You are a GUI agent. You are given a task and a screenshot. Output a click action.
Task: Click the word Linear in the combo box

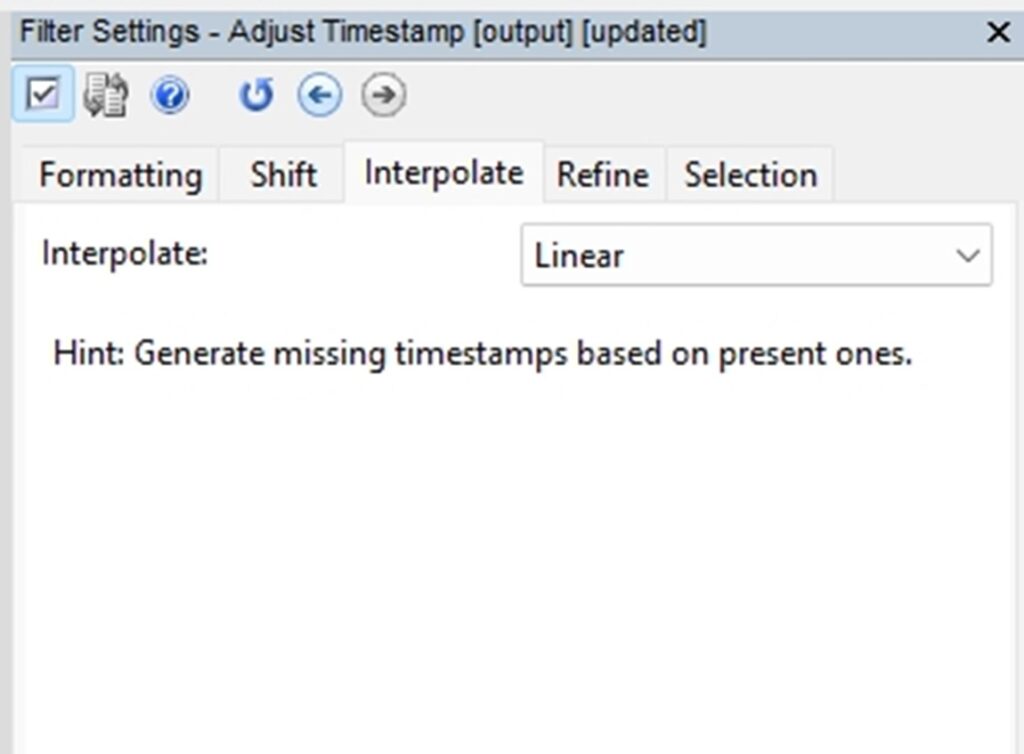pyautogui.click(x=579, y=255)
